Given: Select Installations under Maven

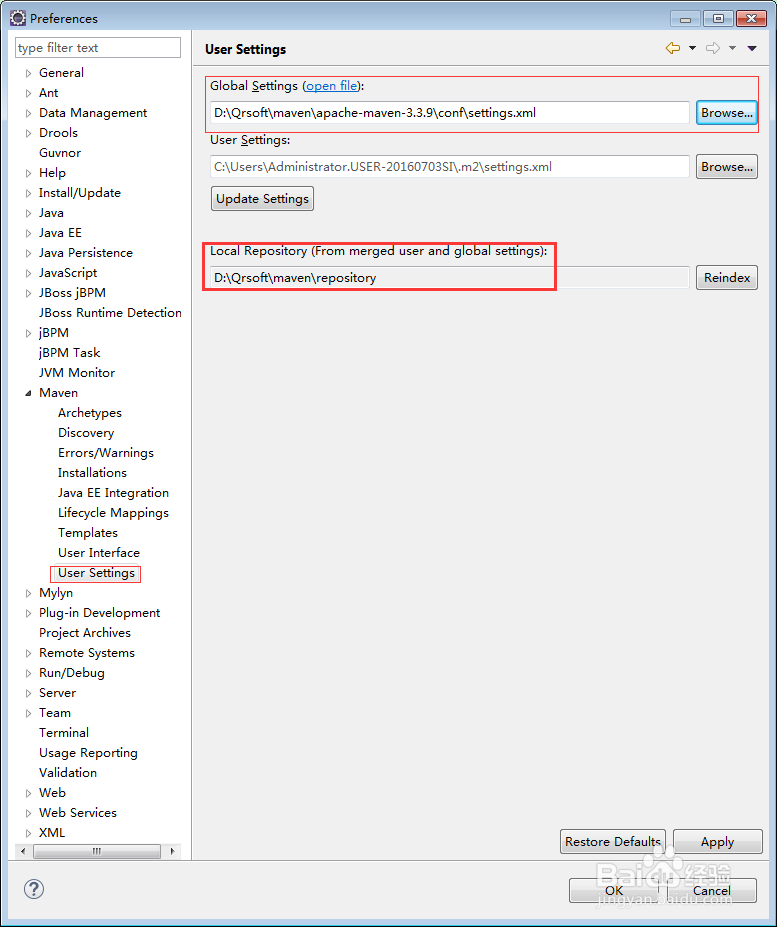Looking at the screenshot, I should (x=92, y=473).
